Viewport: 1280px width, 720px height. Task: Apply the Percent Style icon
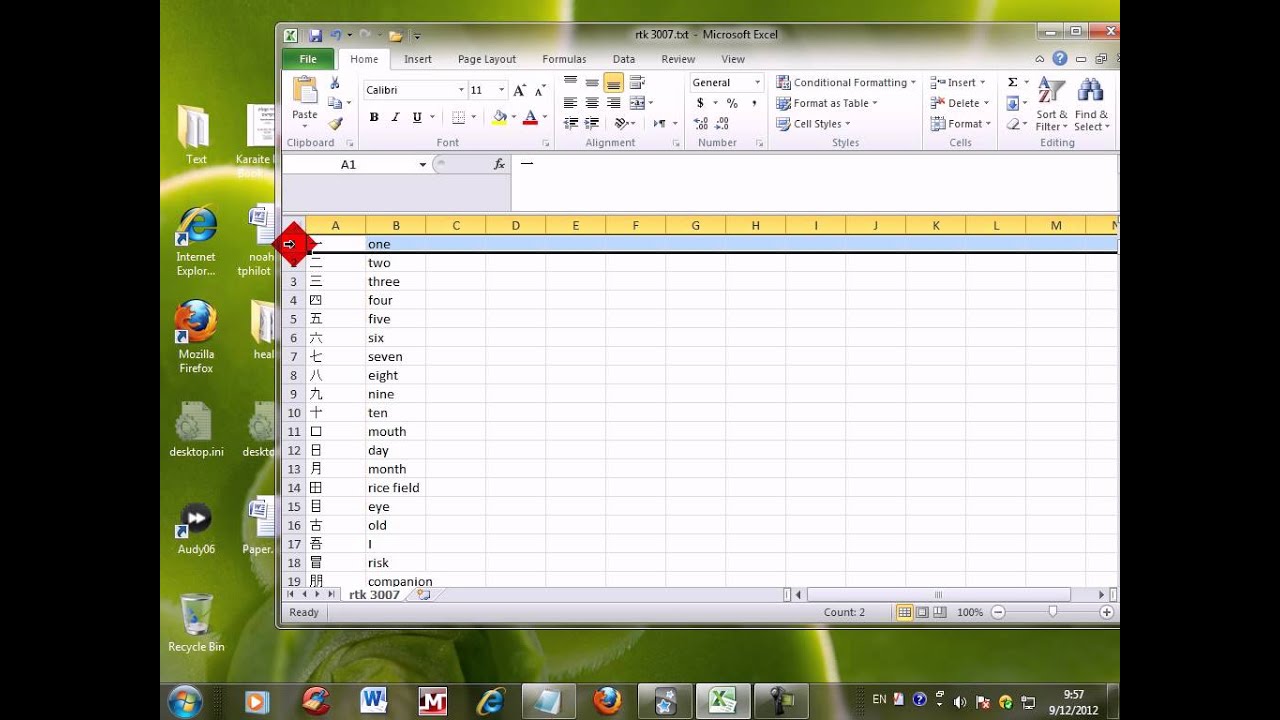732,103
